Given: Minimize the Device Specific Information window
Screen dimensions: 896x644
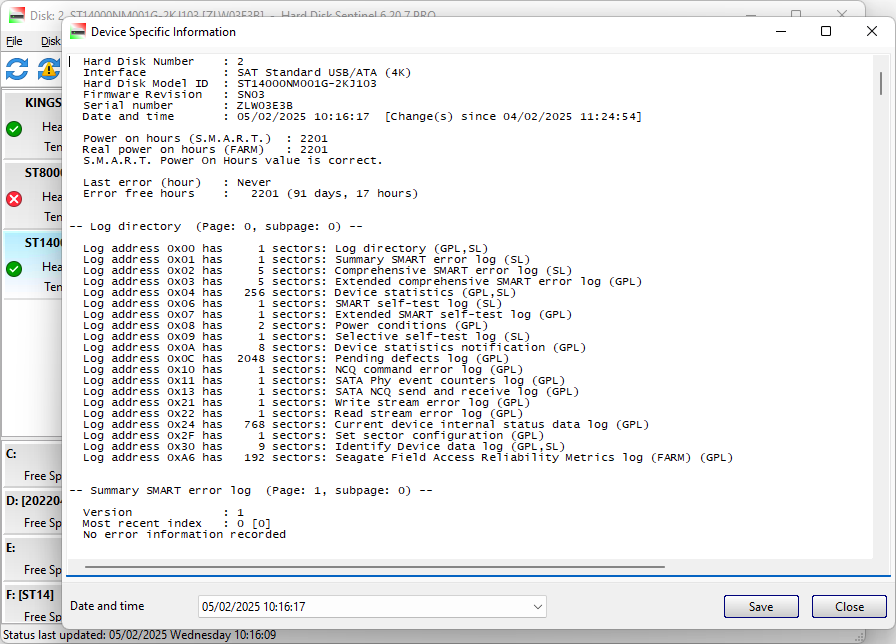Looking at the screenshot, I should click(781, 31).
